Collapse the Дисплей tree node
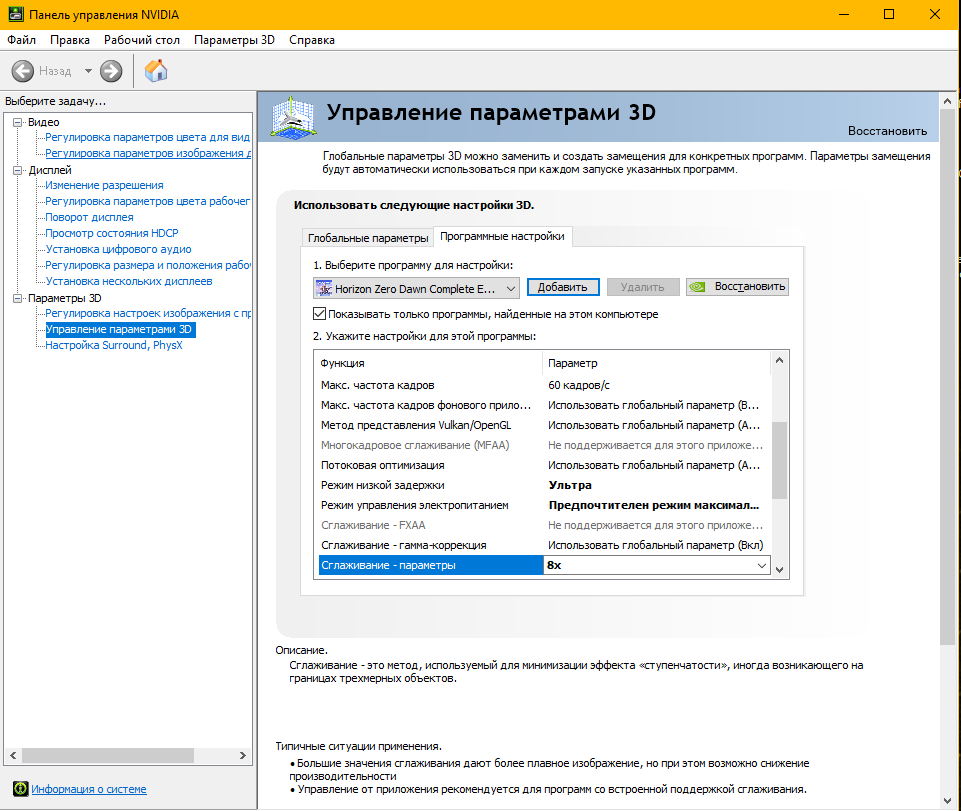This screenshot has width=961, height=811. (18, 170)
